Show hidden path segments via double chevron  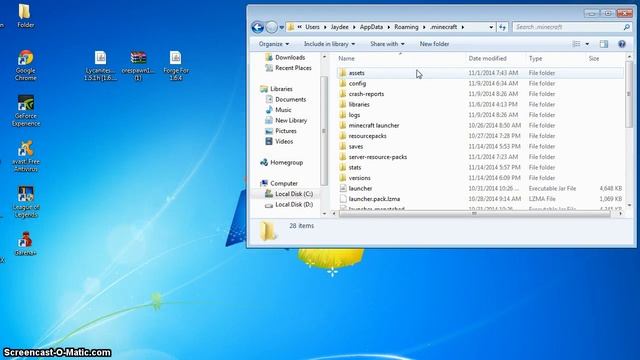point(300,27)
